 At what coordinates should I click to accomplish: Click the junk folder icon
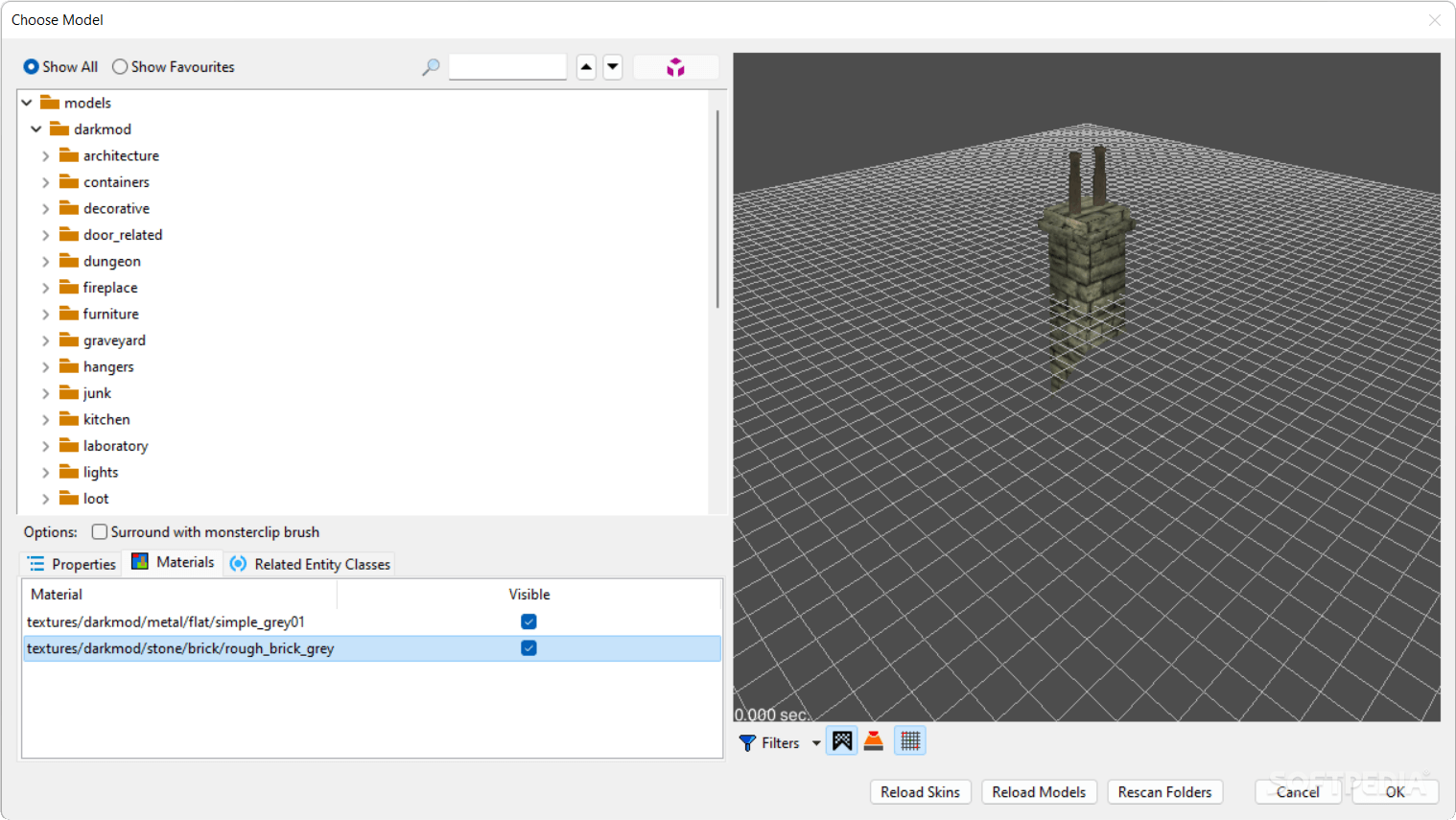coord(68,392)
